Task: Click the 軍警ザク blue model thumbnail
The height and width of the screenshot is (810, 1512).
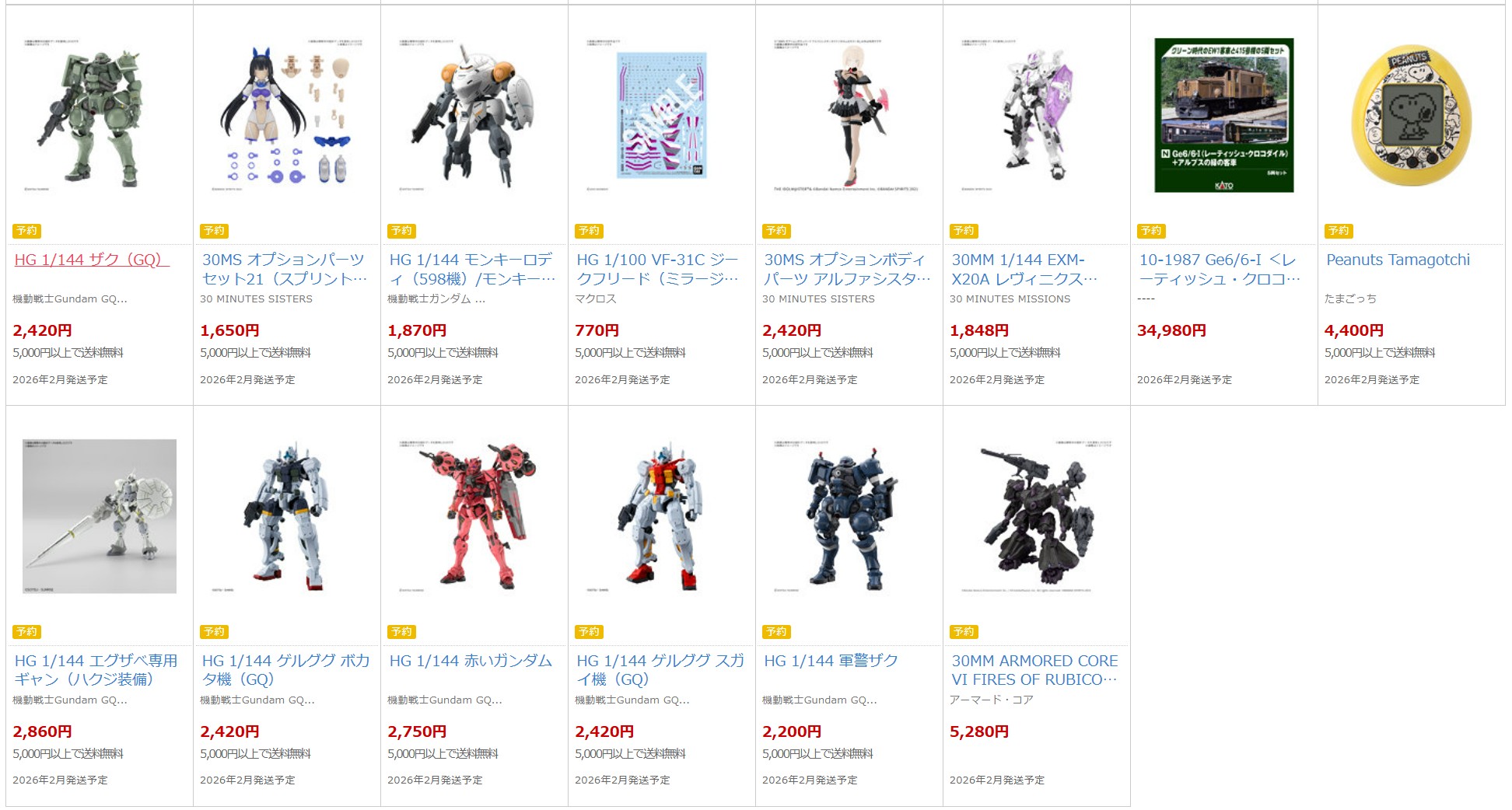Action: pos(849,516)
